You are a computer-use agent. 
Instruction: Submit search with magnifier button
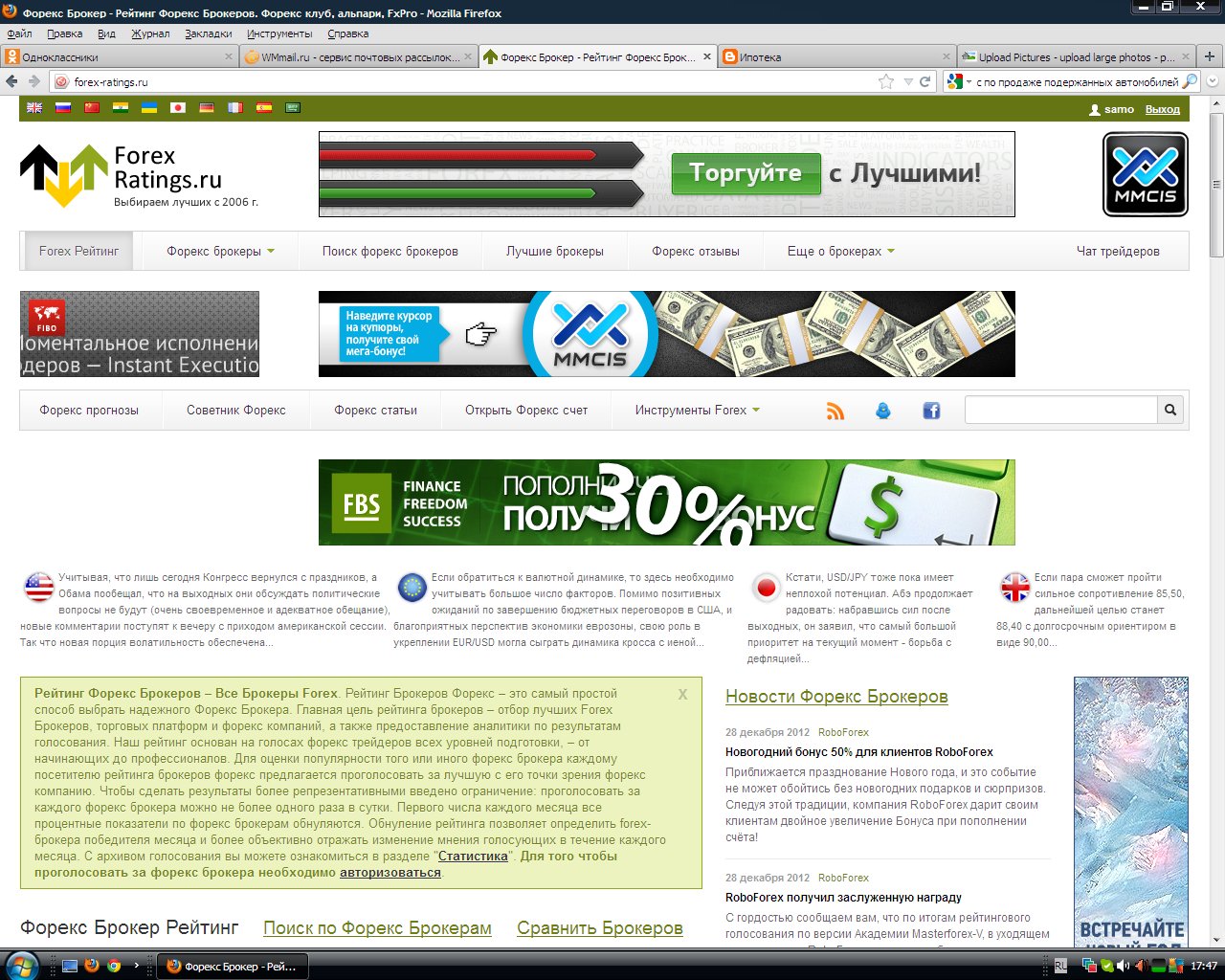click(1170, 410)
